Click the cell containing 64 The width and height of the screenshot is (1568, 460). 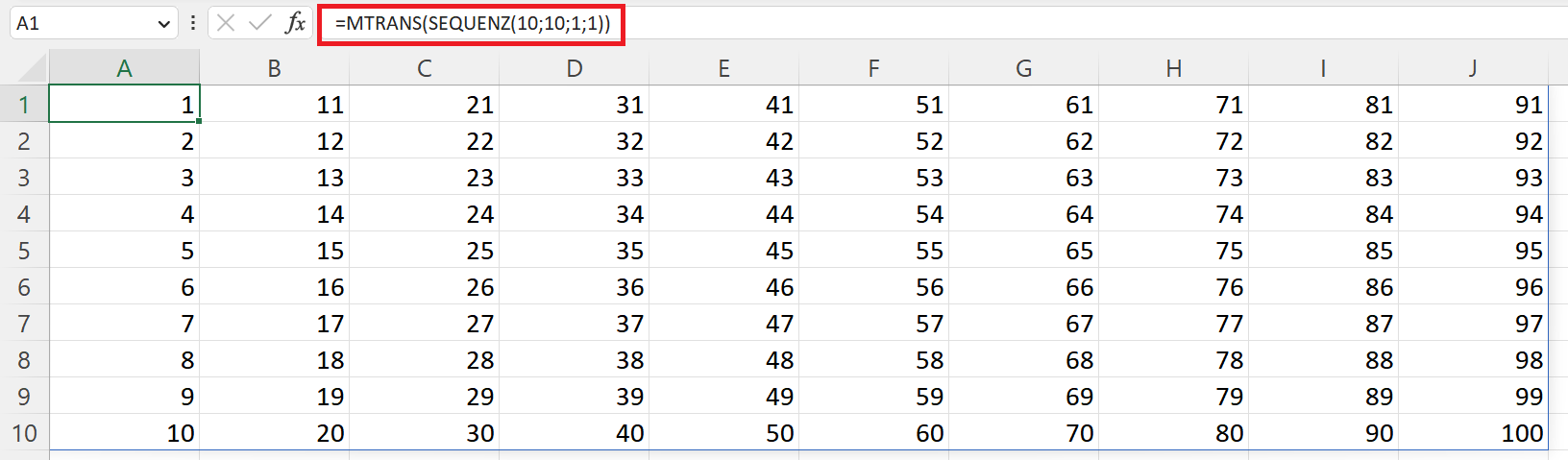(x=1023, y=213)
